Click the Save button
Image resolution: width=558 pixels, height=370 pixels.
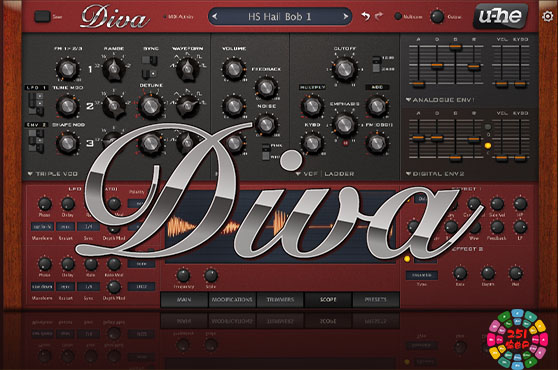pos(42,16)
